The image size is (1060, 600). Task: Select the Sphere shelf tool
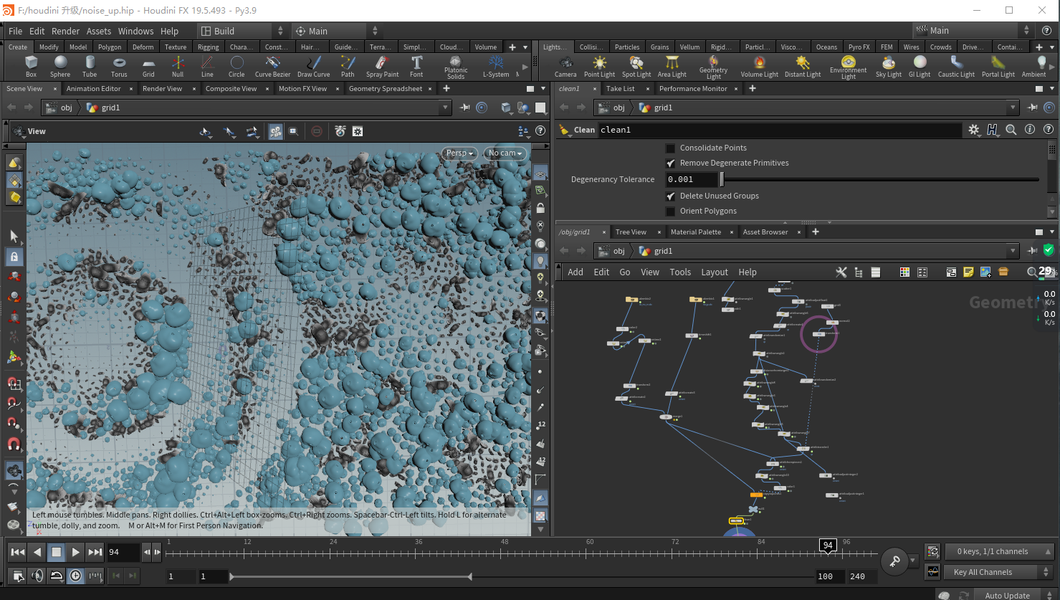tap(60, 66)
